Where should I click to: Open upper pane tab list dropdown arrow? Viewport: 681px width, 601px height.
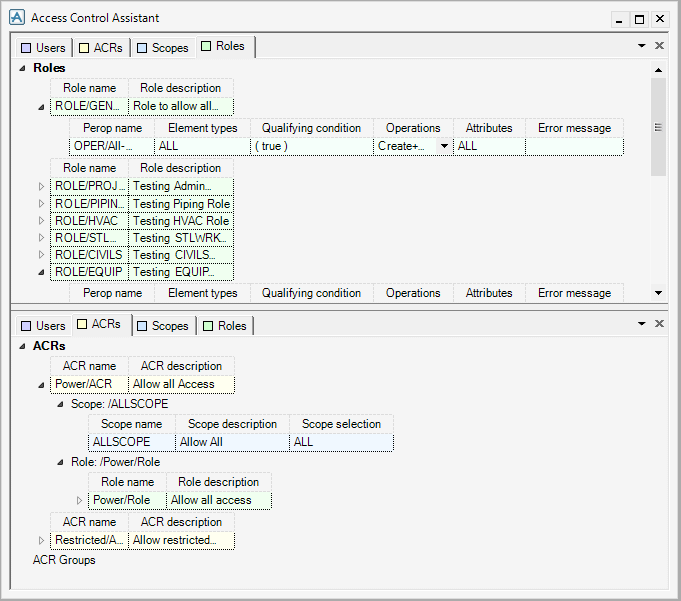(x=641, y=46)
